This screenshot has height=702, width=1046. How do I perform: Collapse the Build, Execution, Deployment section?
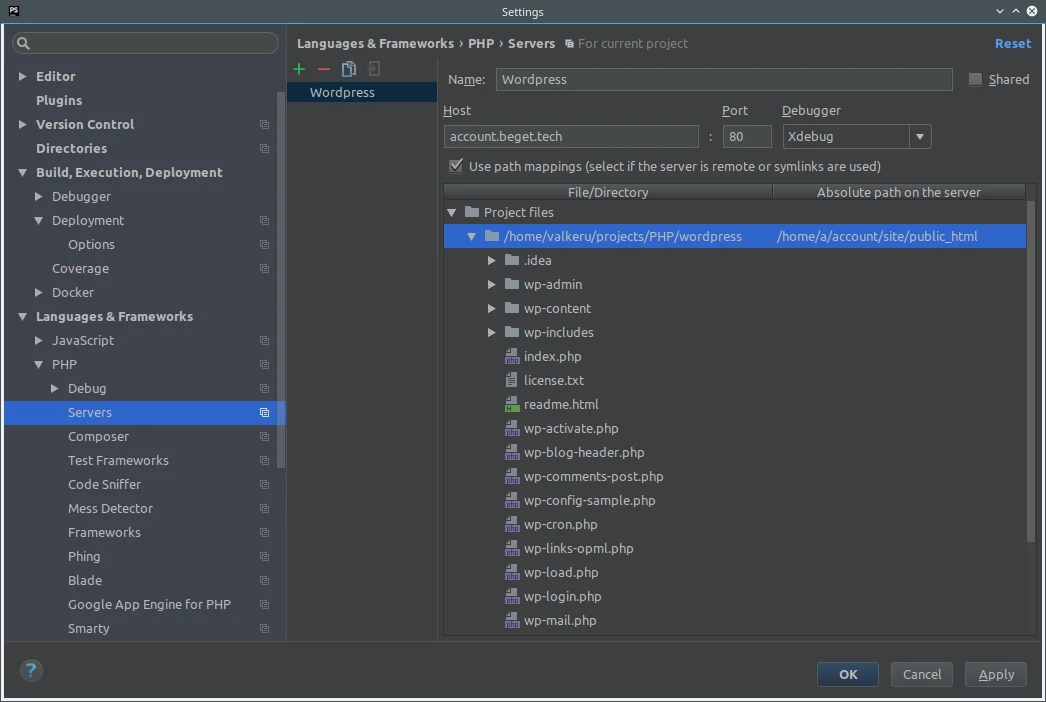pyautogui.click(x=23, y=172)
